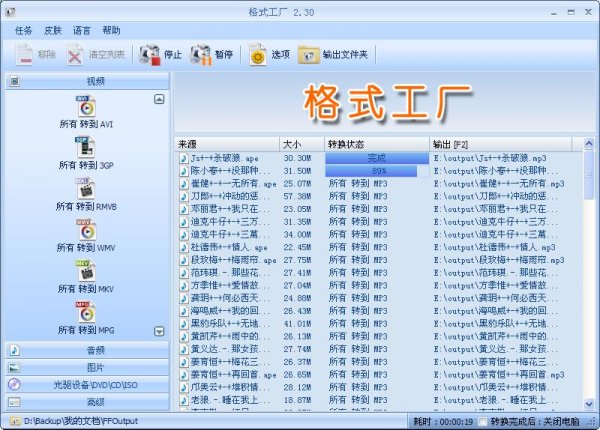
Task: Select the All to 3GP converter icon
Action: tap(85, 147)
